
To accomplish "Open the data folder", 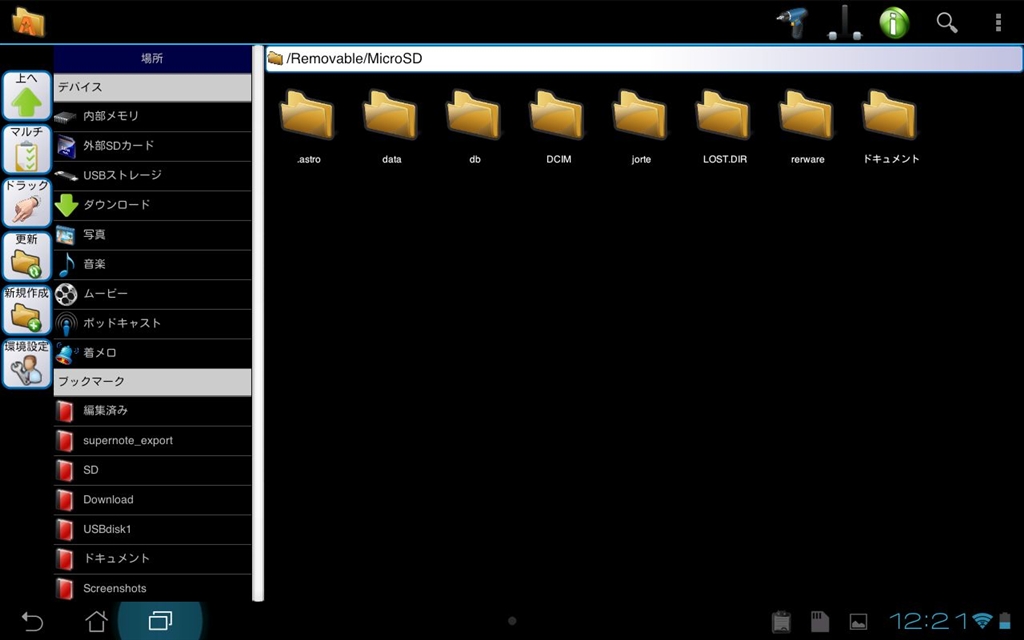I will click(x=391, y=127).
